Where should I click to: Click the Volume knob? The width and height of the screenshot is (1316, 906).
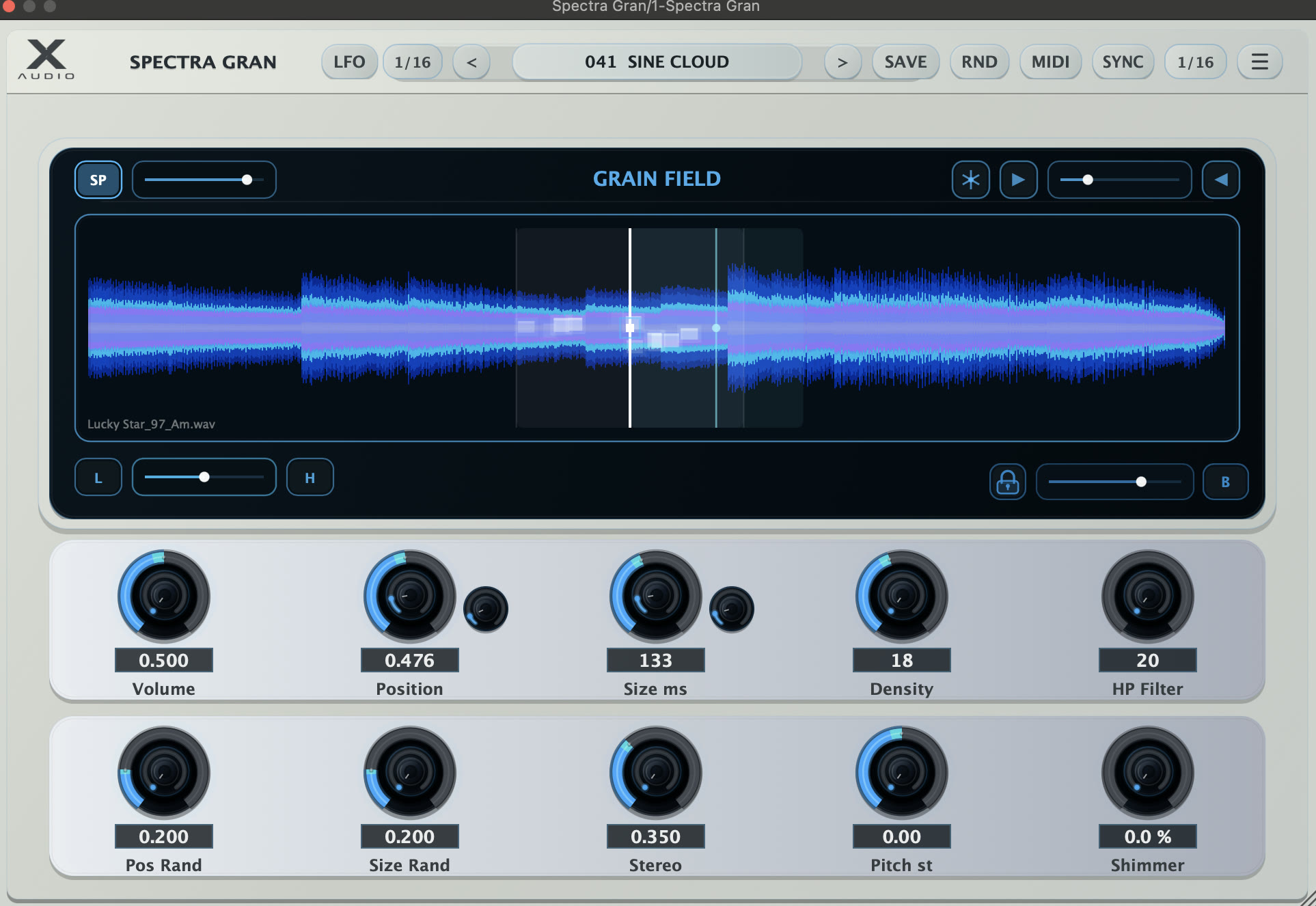(x=164, y=596)
